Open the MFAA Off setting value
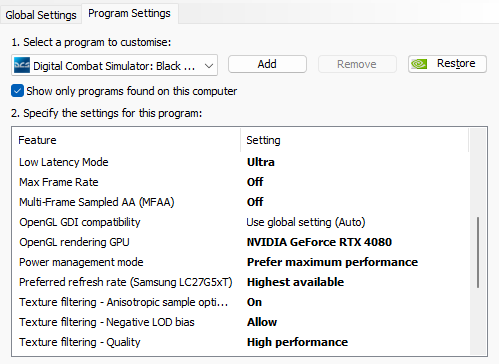 [255, 202]
